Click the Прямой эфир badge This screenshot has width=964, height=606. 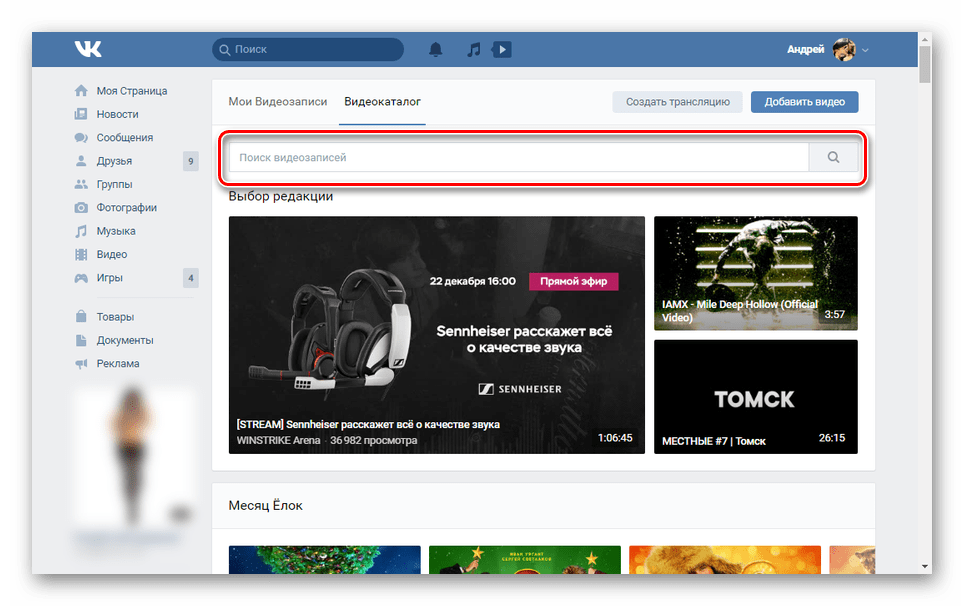574,281
